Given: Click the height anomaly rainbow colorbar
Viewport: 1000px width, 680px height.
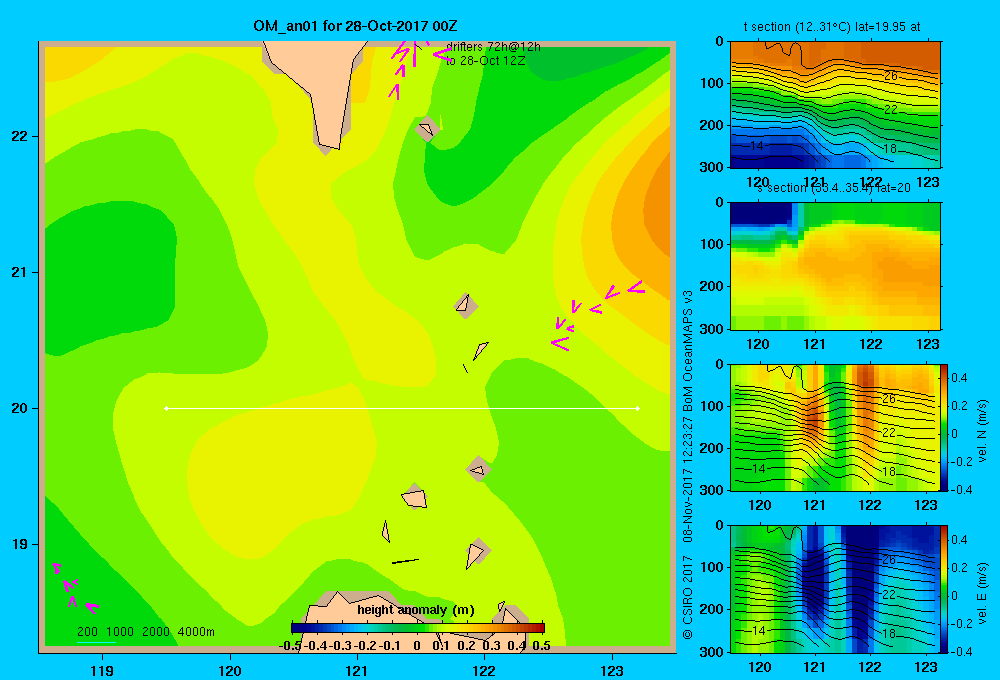Looking at the screenshot, I should click(418, 628).
